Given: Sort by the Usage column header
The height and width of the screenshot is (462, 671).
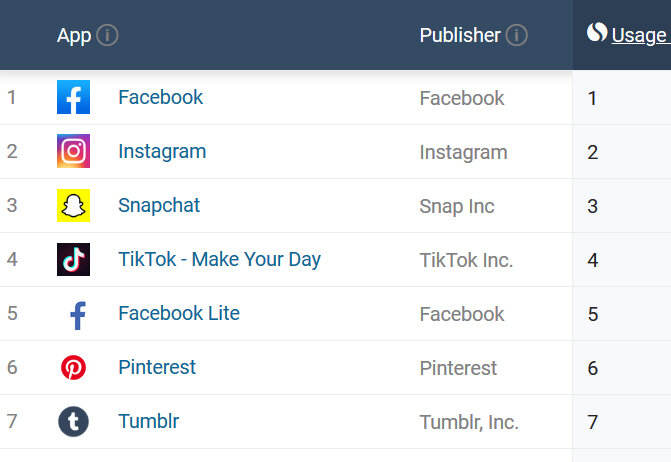Looking at the screenshot, I should [641, 36].
